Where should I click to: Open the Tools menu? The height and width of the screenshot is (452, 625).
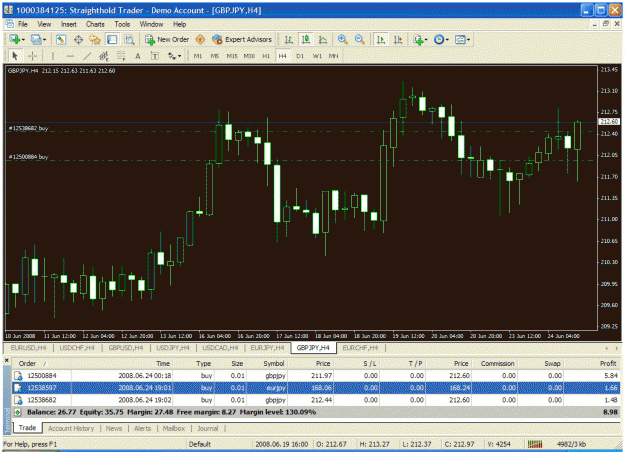[122, 24]
